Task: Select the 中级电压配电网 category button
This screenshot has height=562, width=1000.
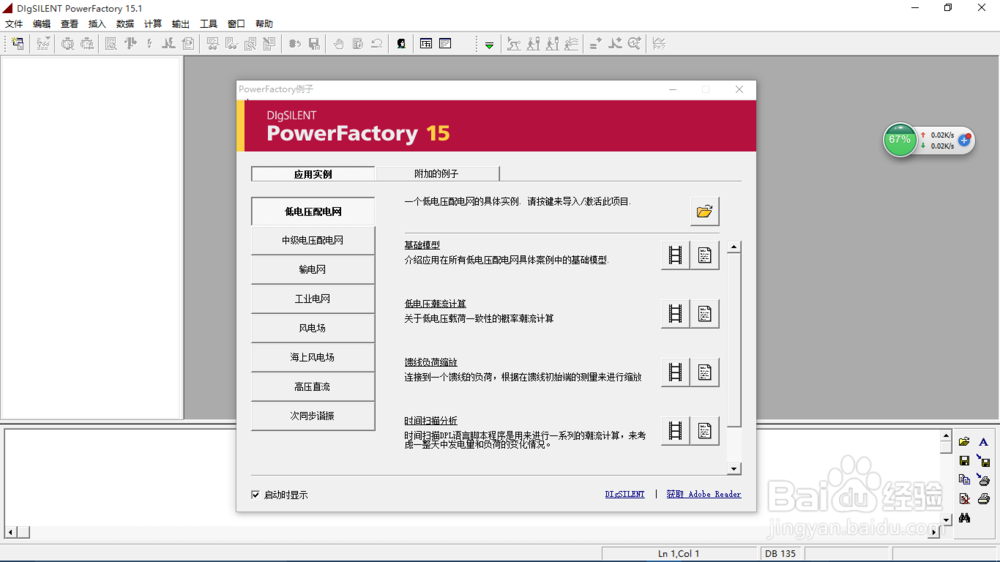Action: (313, 240)
